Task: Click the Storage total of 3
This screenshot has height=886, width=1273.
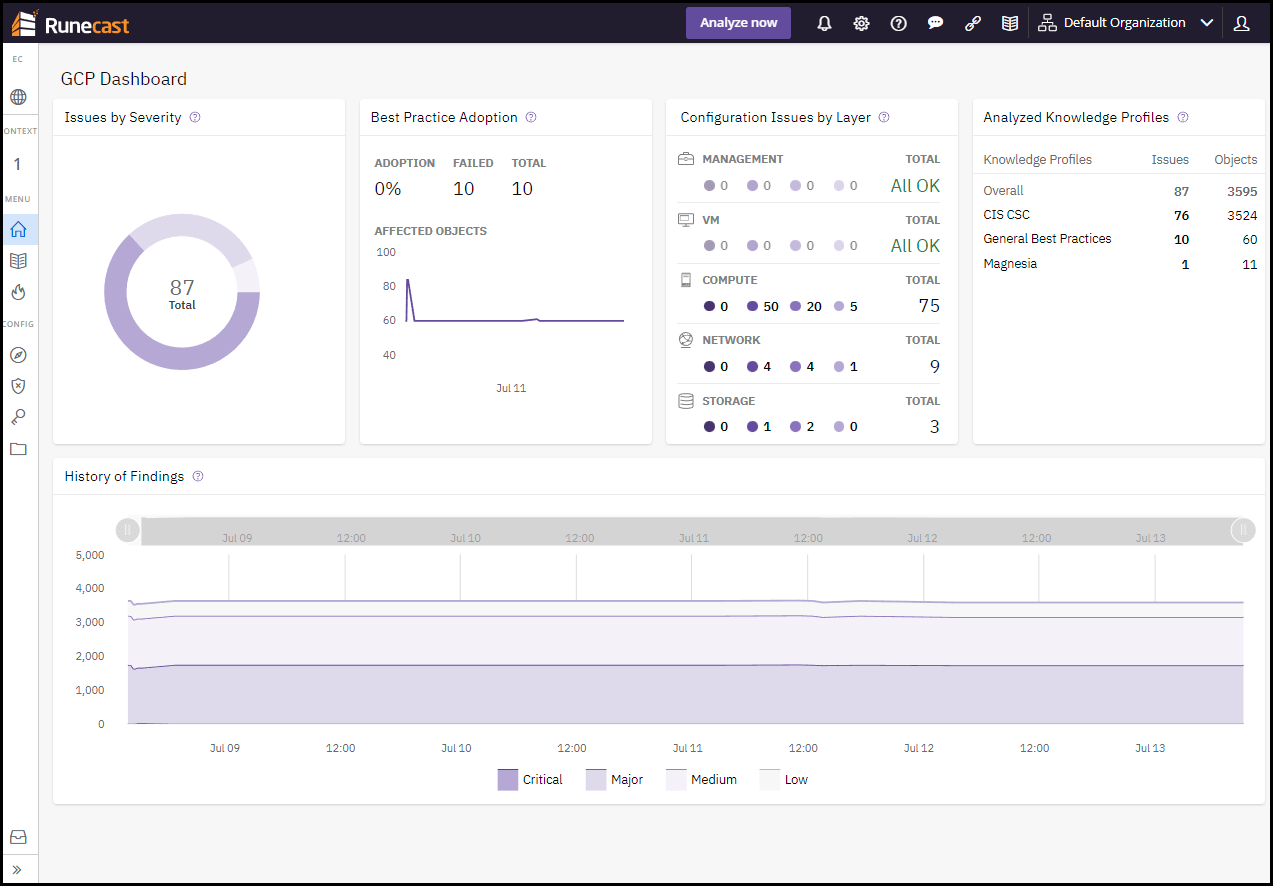Action: point(935,427)
